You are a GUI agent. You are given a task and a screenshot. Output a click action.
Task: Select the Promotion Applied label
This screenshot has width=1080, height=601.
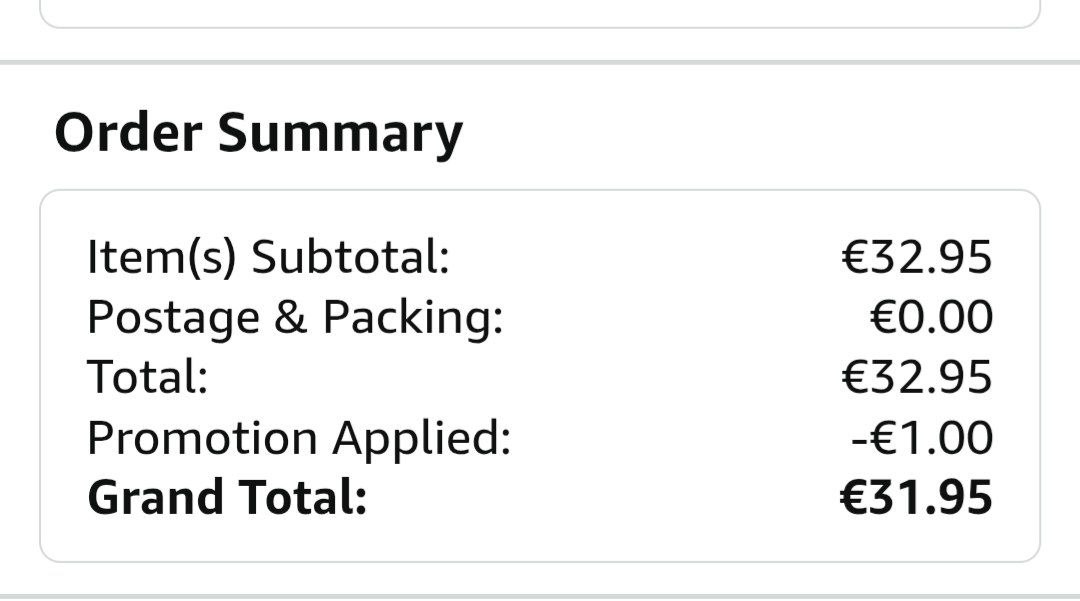(x=299, y=439)
